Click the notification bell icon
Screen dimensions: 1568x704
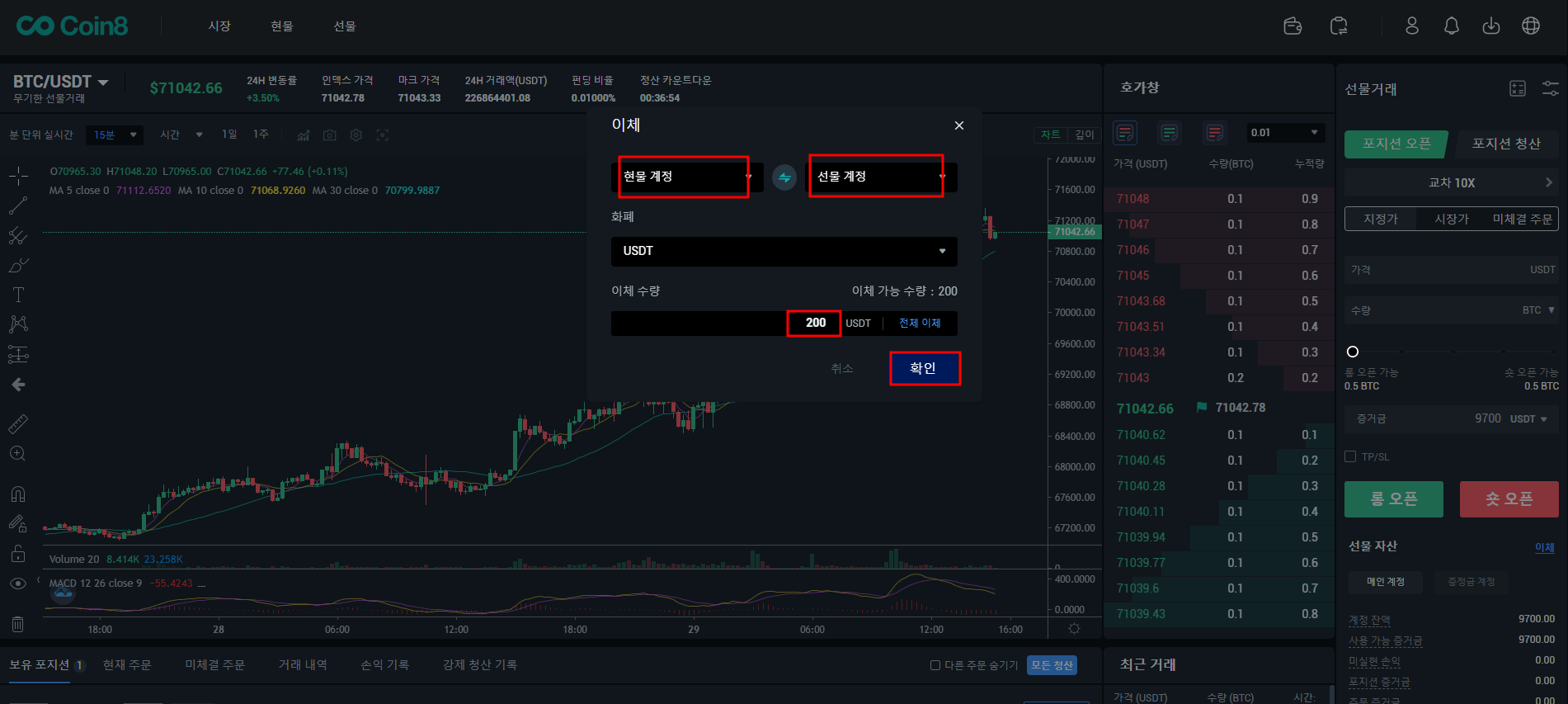(x=1451, y=26)
